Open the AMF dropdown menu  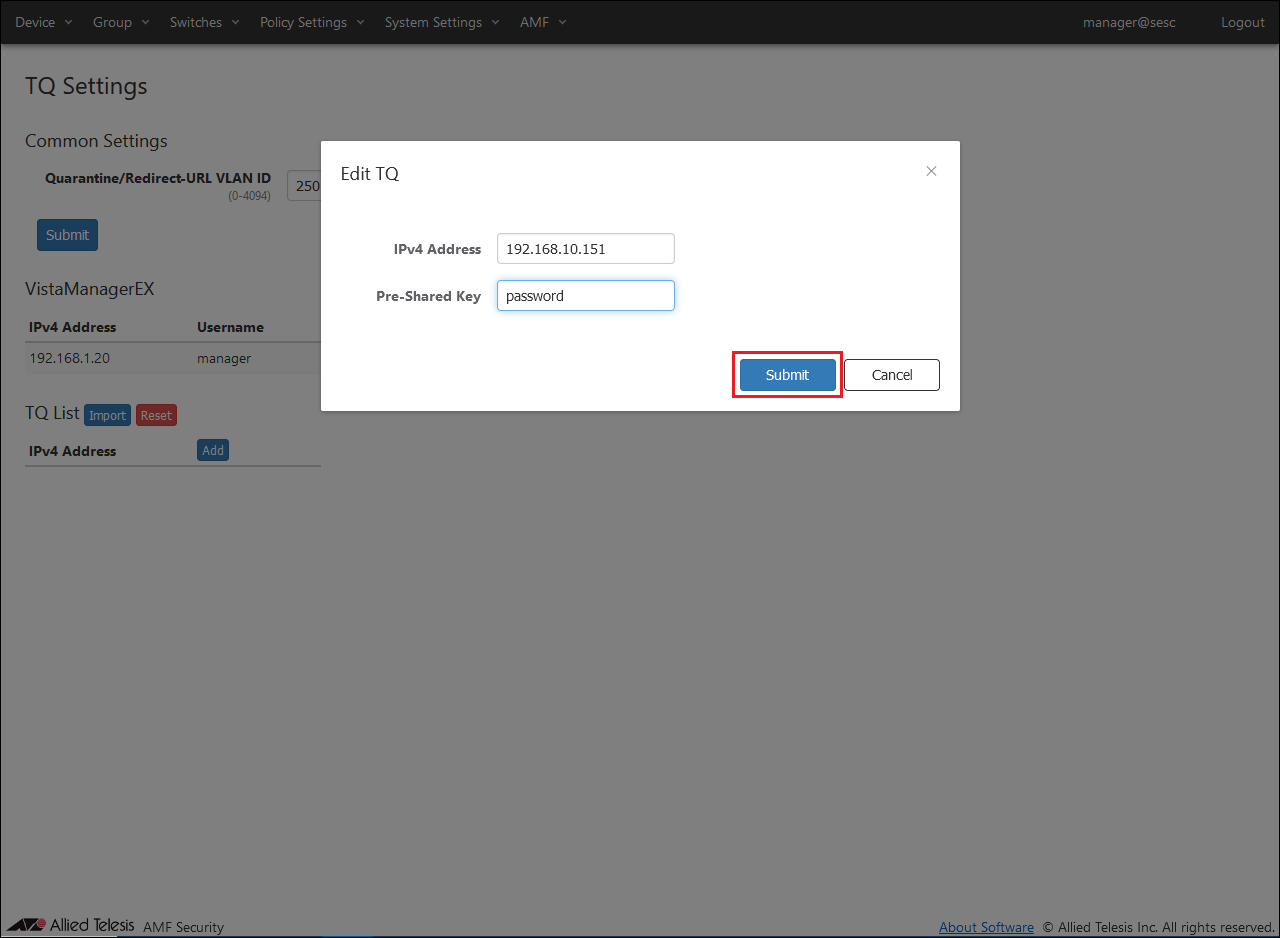click(x=543, y=22)
